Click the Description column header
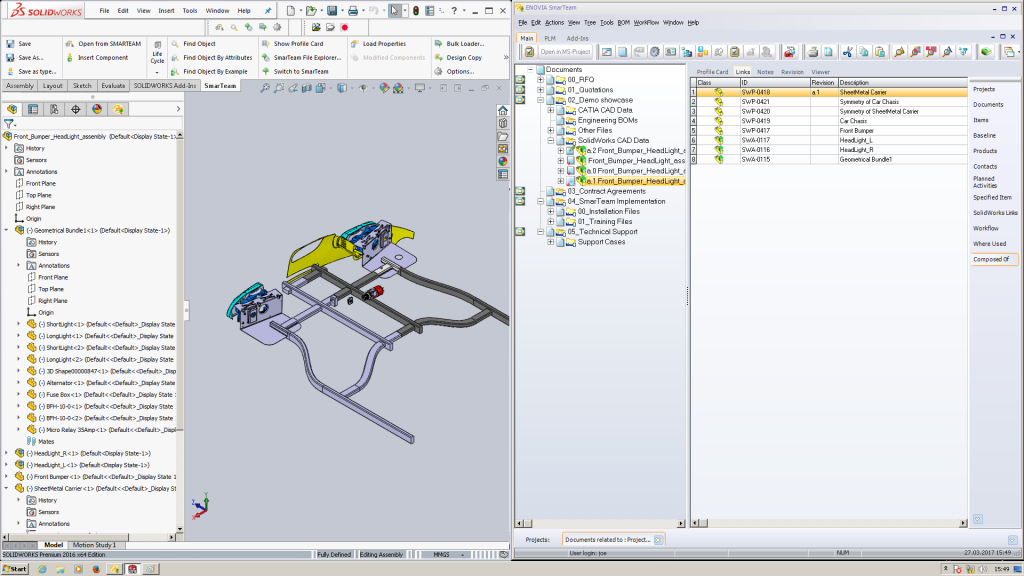The height and width of the screenshot is (576, 1024). [902, 82]
